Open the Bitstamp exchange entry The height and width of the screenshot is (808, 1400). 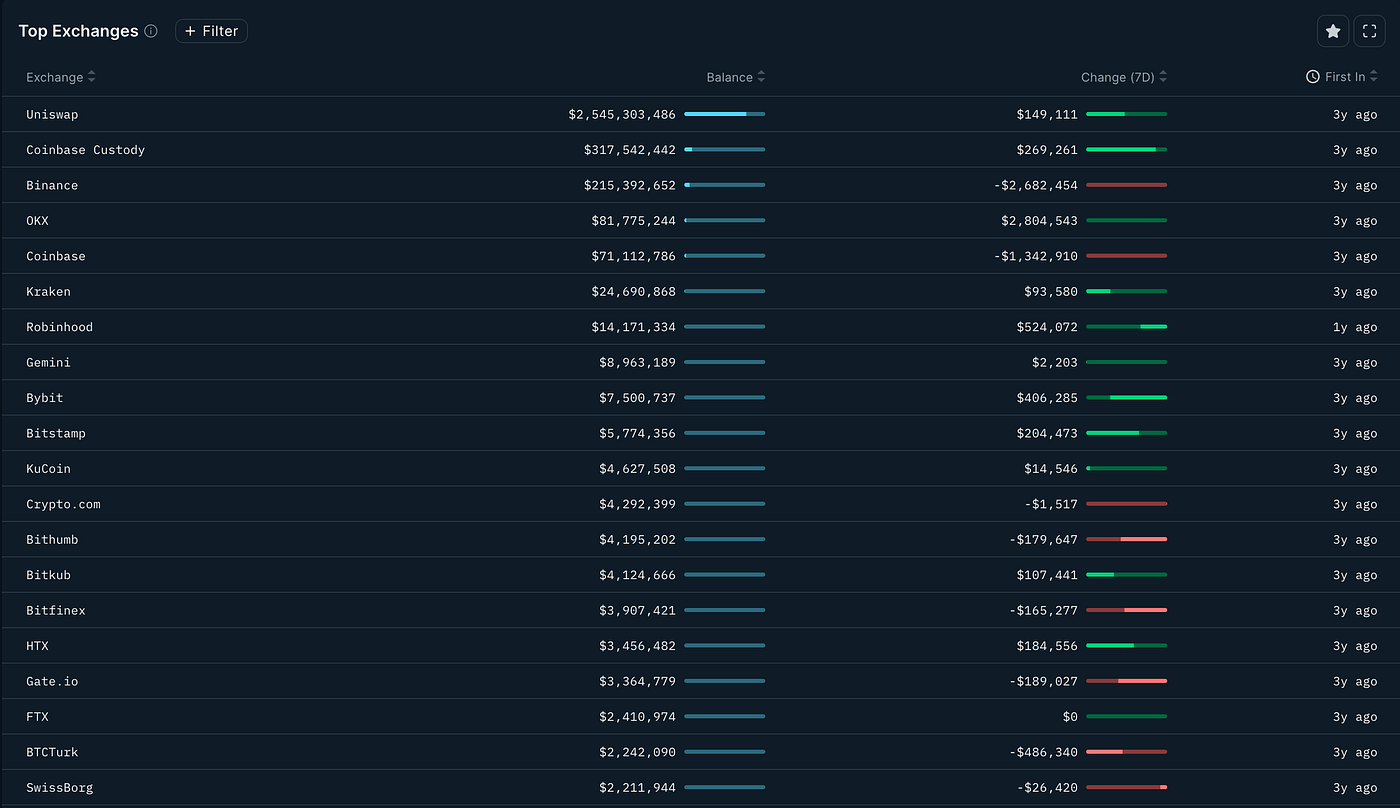pyautogui.click(x=56, y=433)
